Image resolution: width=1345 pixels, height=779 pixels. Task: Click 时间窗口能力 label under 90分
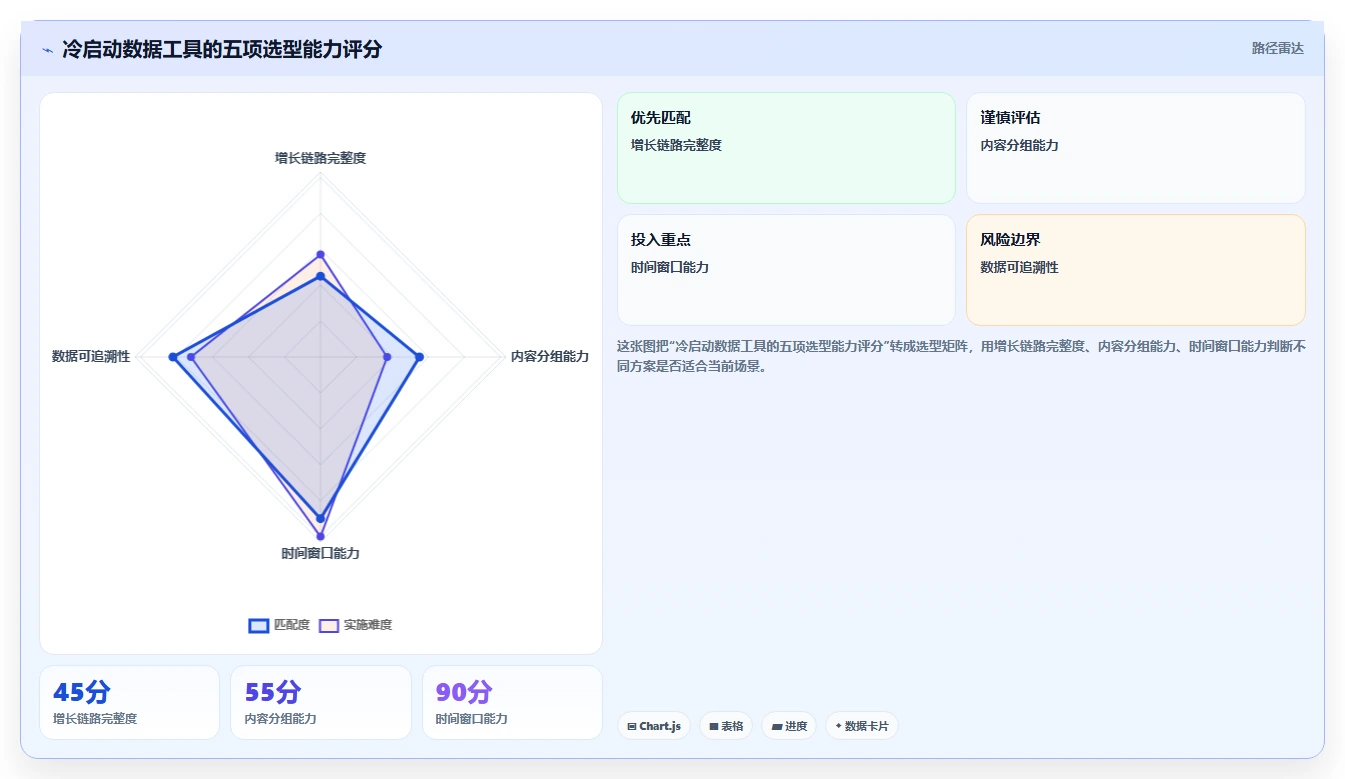pyautogui.click(x=472, y=718)
